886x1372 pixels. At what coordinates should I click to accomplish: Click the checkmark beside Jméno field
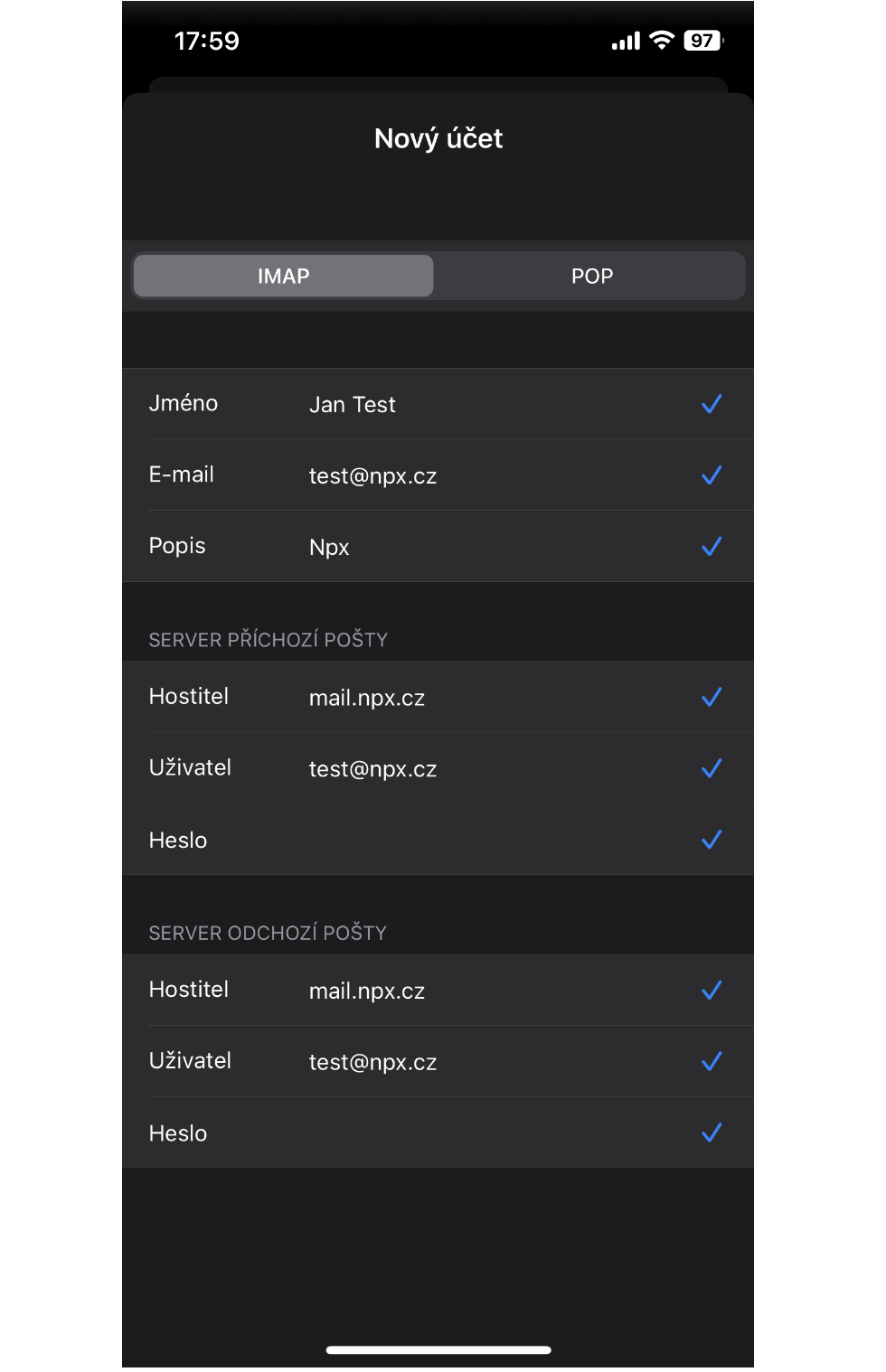[712, 404]
